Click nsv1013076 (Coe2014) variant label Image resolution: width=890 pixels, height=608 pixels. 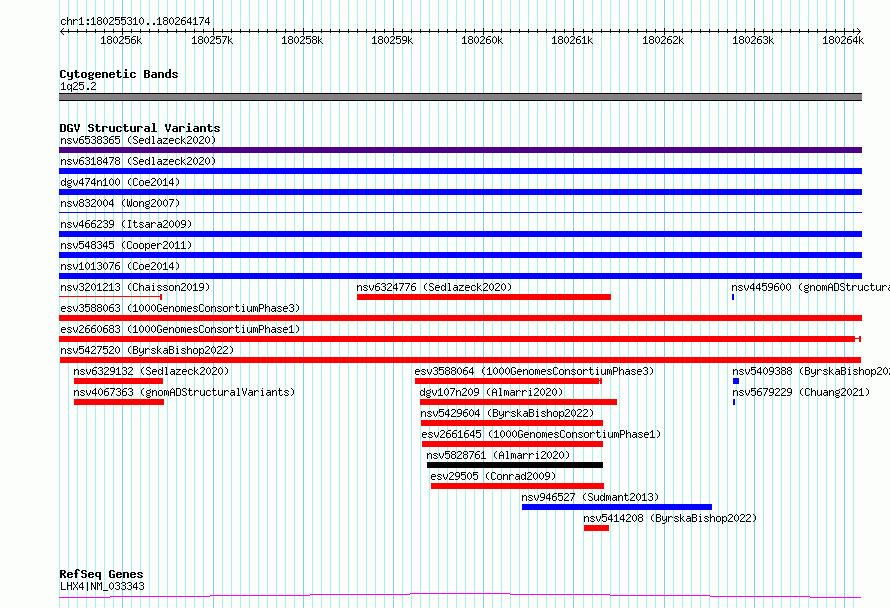coord(120,266)
